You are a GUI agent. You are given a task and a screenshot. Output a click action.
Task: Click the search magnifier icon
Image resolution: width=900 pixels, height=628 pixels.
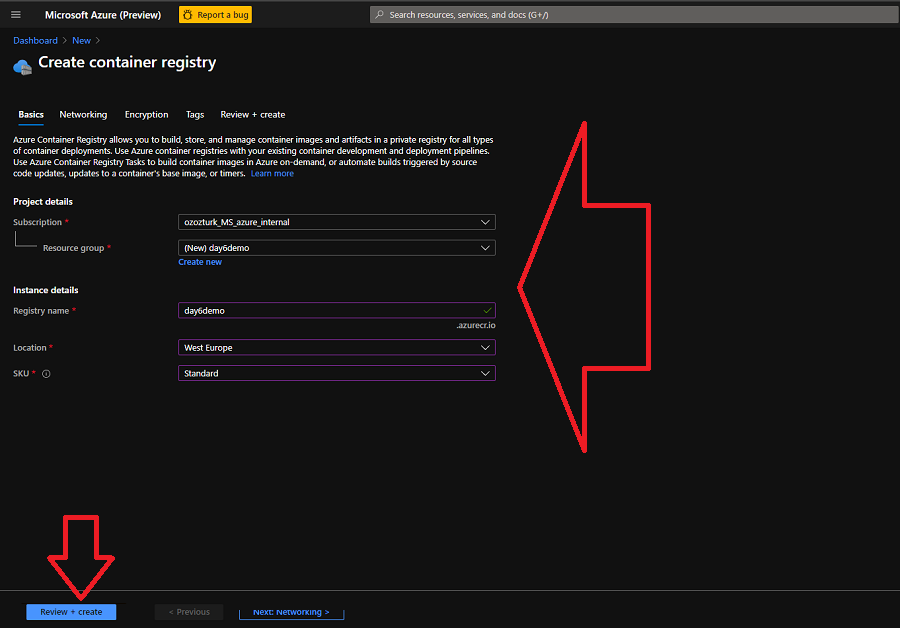(379, 15)
